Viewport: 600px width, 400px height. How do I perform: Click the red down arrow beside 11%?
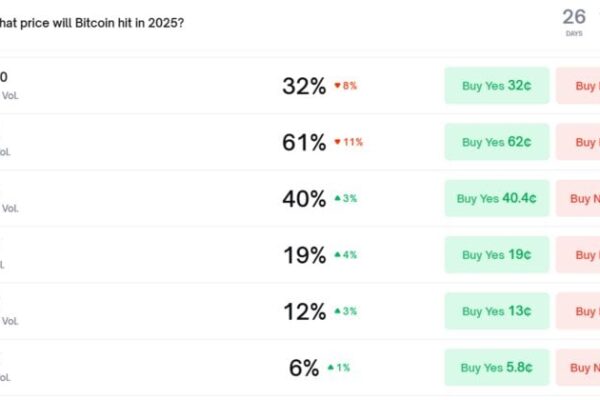coord(338,142)
